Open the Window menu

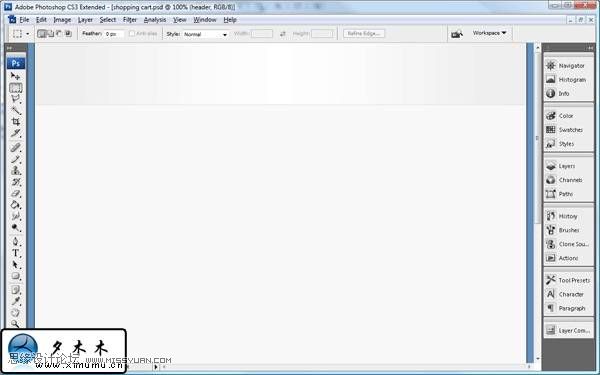point(205,20)
